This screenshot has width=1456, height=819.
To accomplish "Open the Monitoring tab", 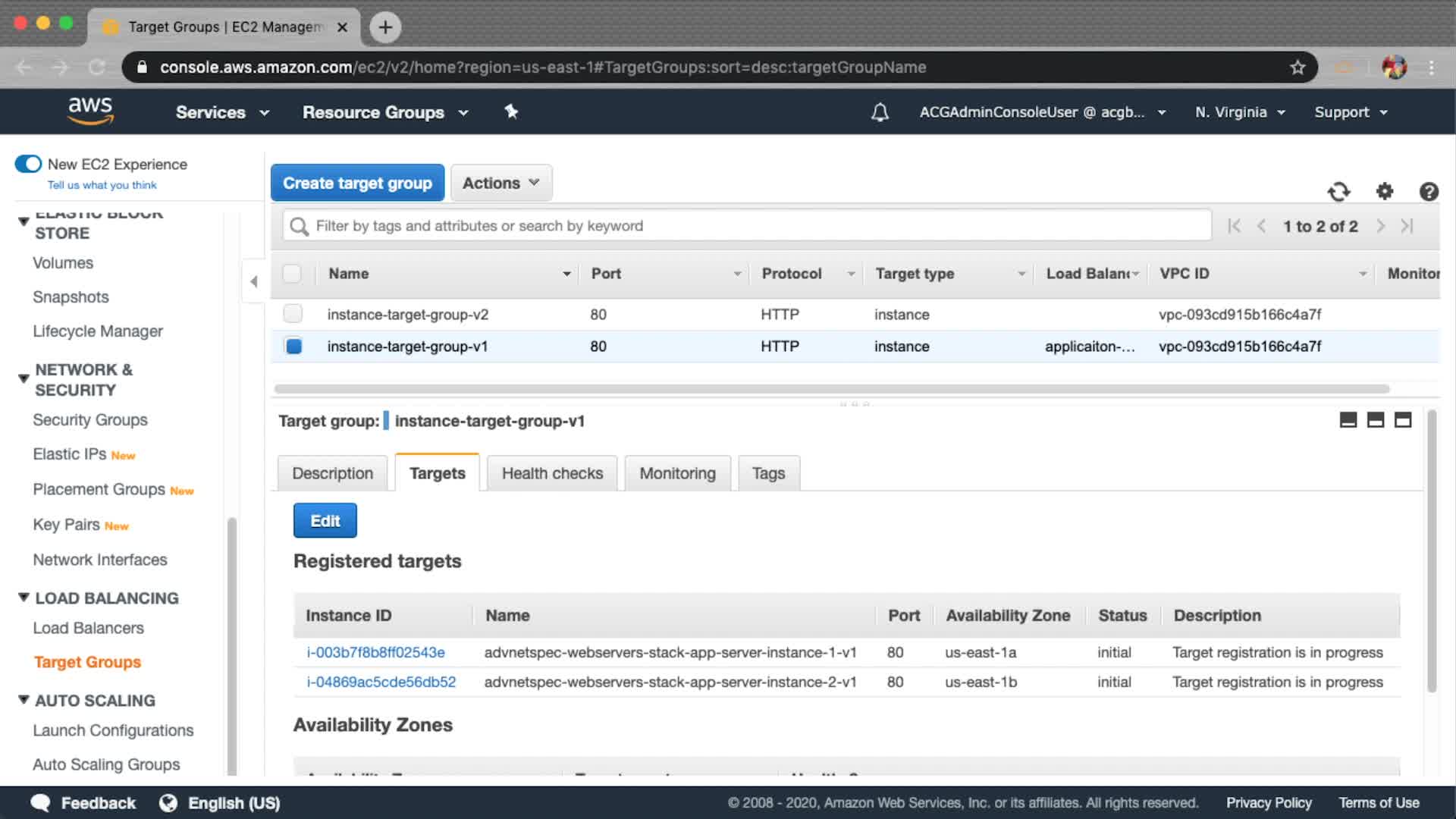I will [677, 473].
